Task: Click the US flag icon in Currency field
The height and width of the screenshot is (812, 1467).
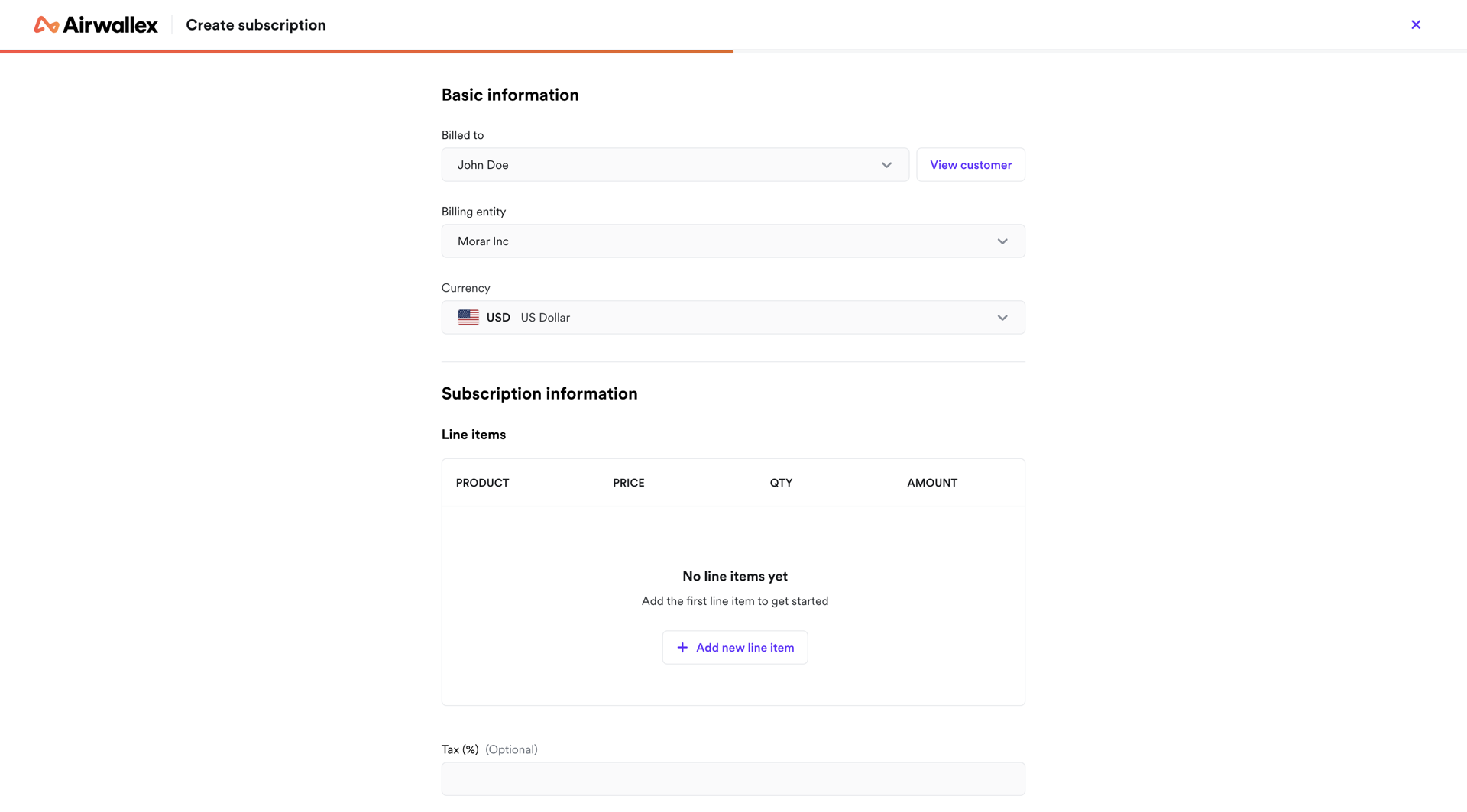Action: [468, 317]
